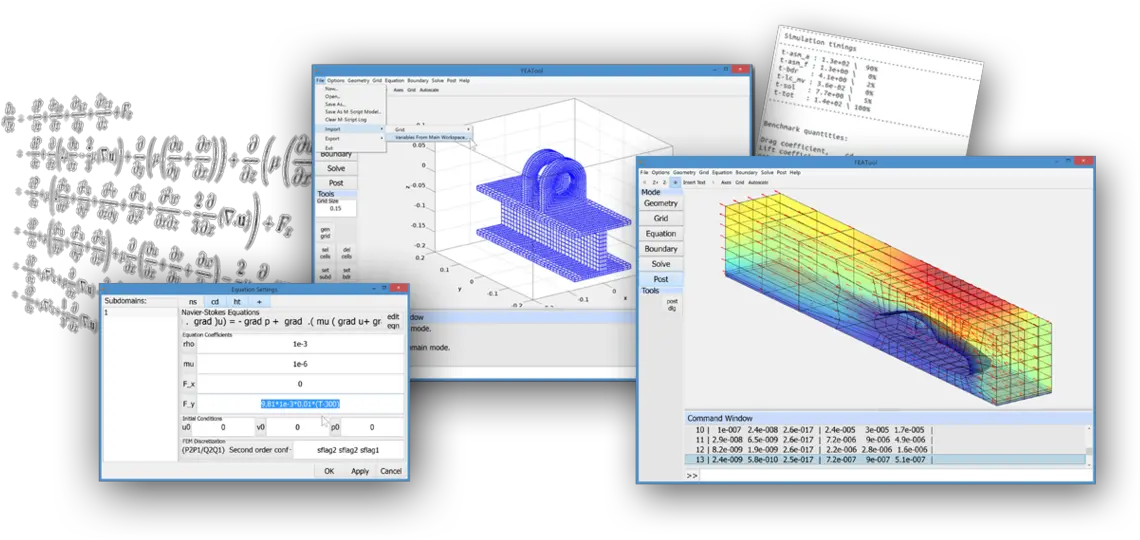The height and width of the screenshot is (540, 1140).
Task: Add new physics with the '+' tab
Action: tap(259, 301)
